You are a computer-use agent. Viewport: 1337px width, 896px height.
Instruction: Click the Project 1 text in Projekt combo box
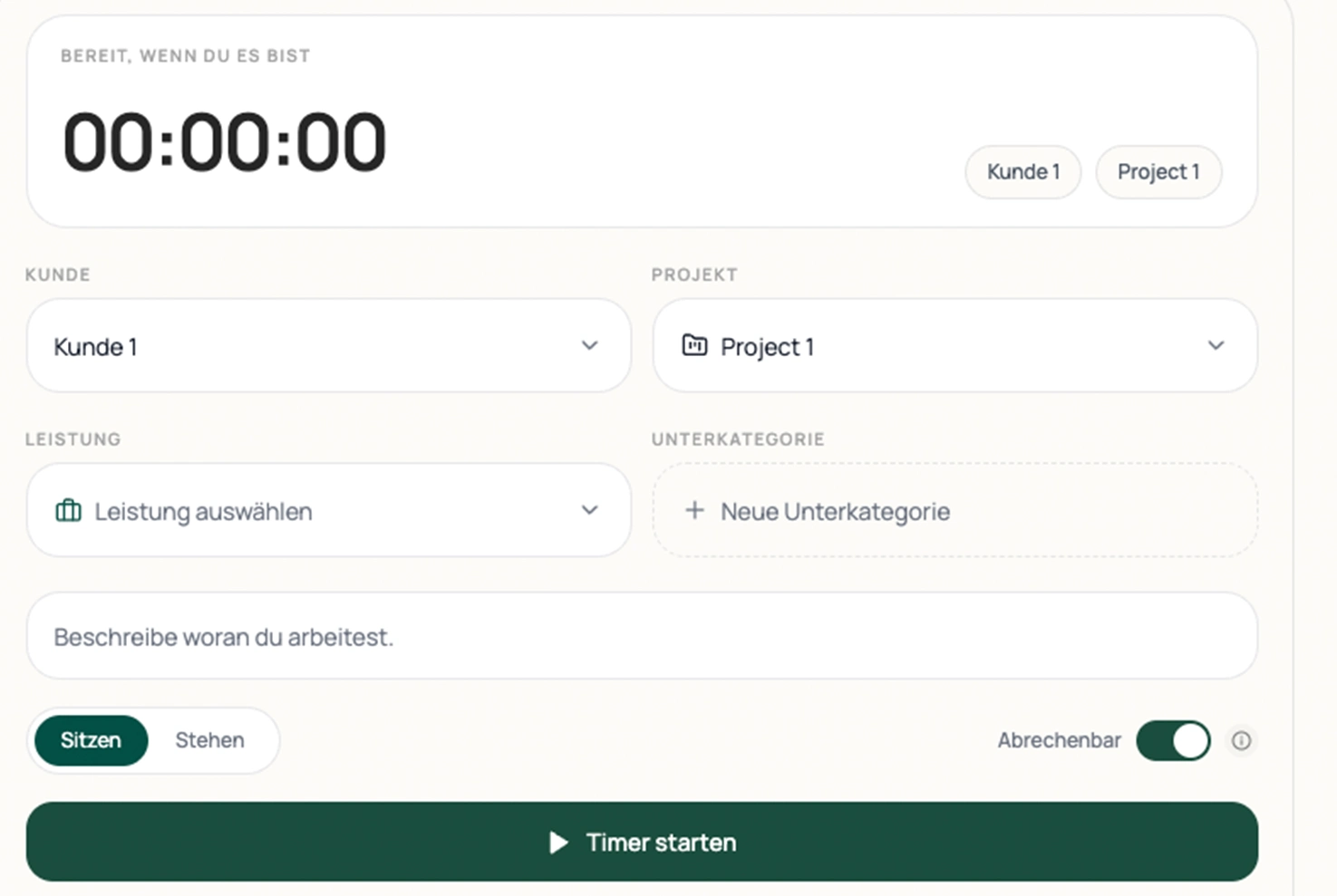pos(767,347)
